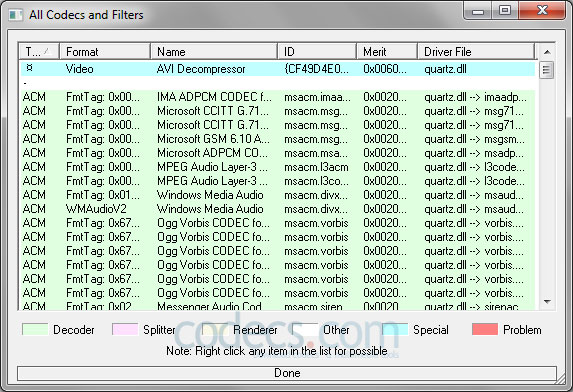Click the Special legend label

click(x=430, y=330)
